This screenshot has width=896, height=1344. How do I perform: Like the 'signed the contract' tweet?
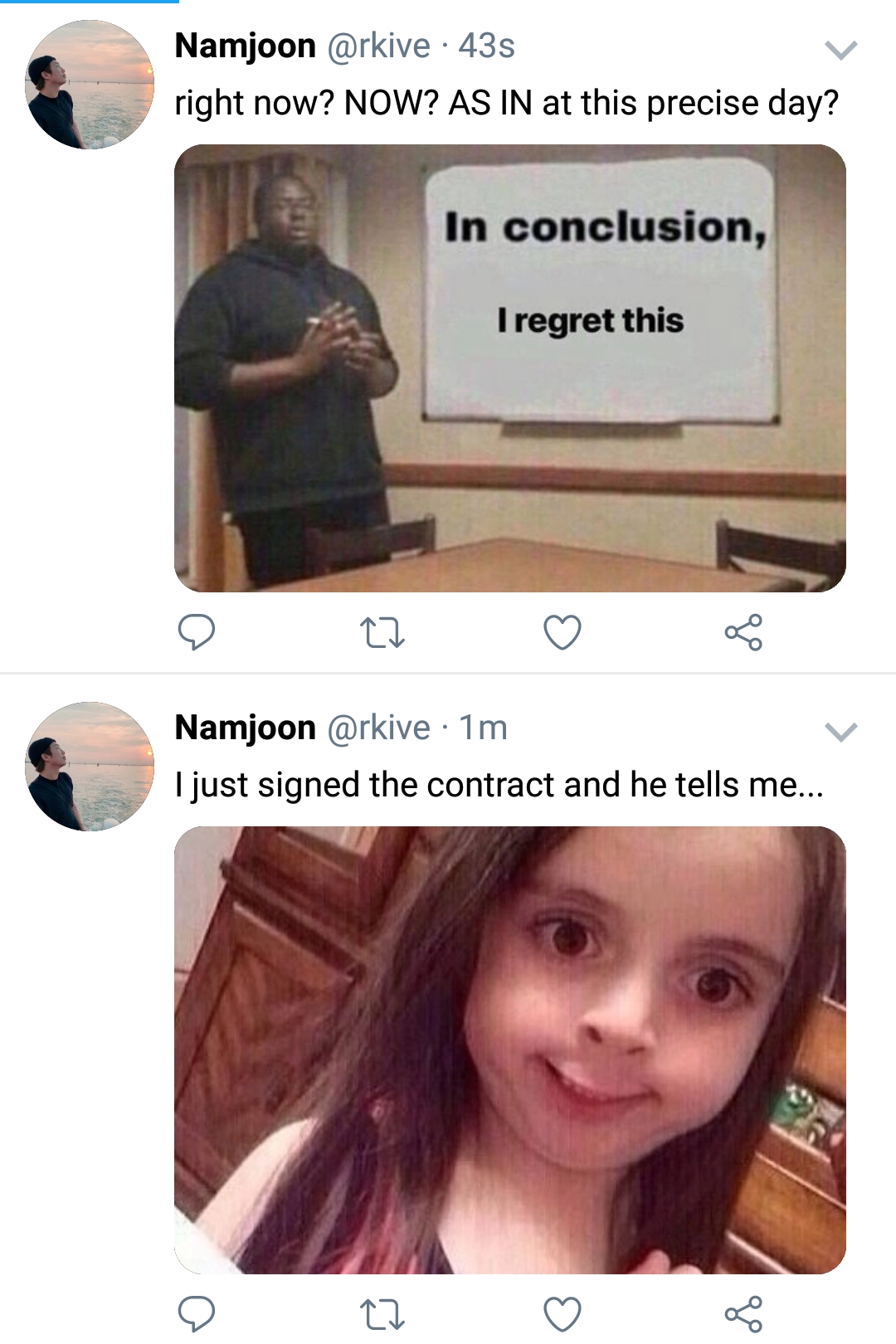[562, 1314]
